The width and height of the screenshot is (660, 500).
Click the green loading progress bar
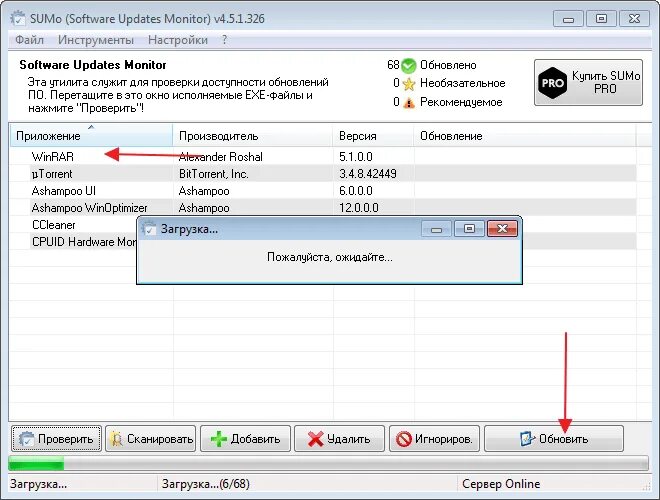point(328,463)
